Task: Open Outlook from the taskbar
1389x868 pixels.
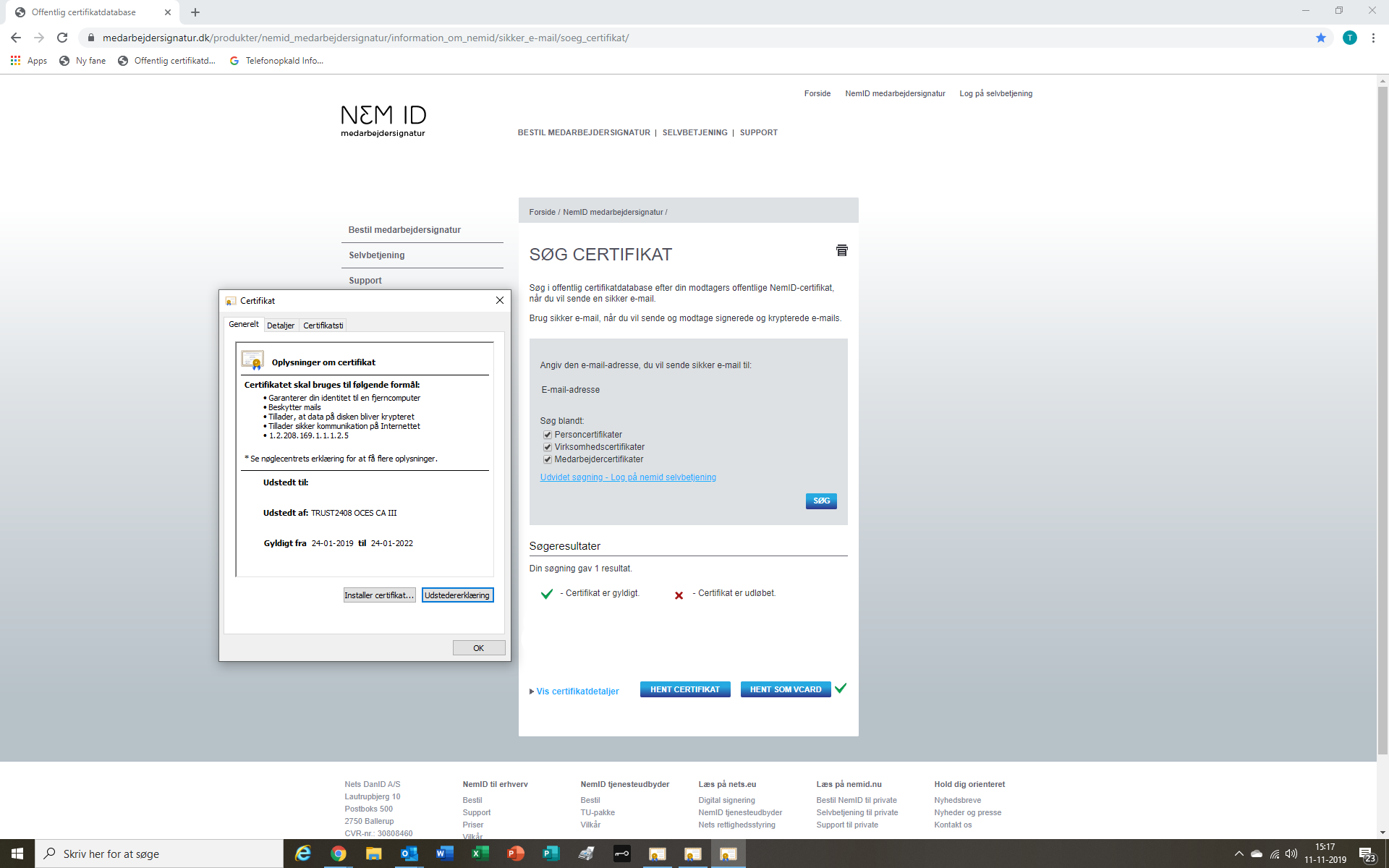Action: click(x=409, y=854)
